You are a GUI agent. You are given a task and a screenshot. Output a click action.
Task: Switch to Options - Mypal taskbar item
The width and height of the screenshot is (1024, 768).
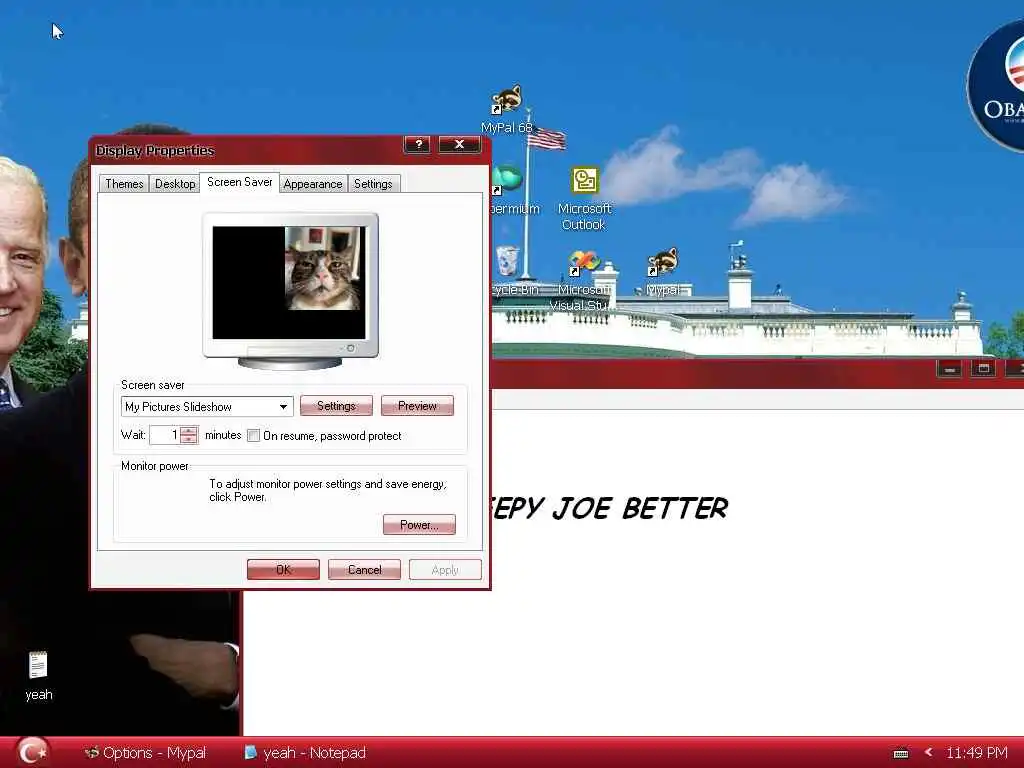pyautogui.click(x=146, y=753)
